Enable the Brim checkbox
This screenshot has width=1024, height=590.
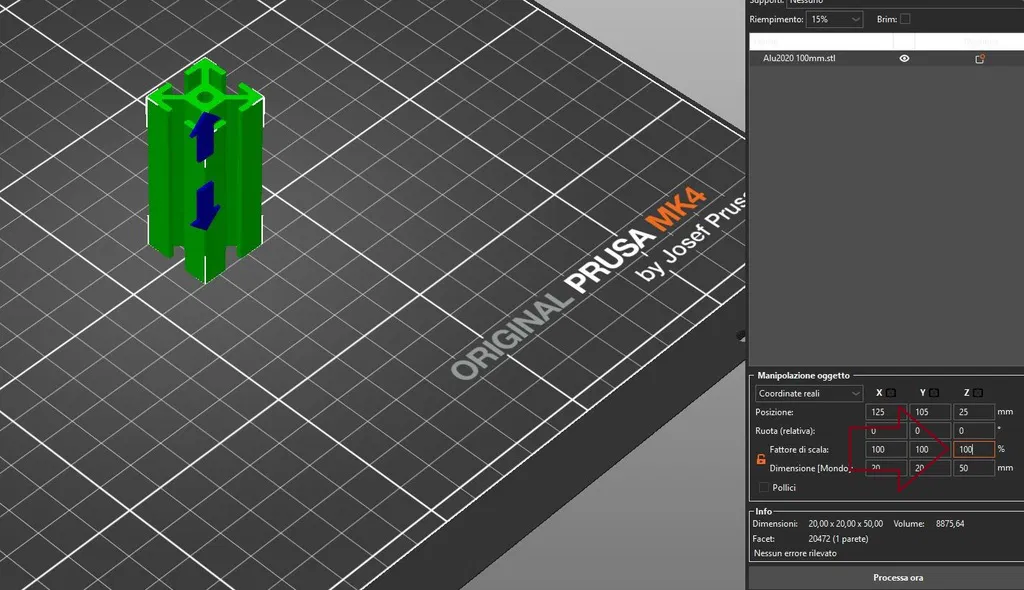click(905, 19)
